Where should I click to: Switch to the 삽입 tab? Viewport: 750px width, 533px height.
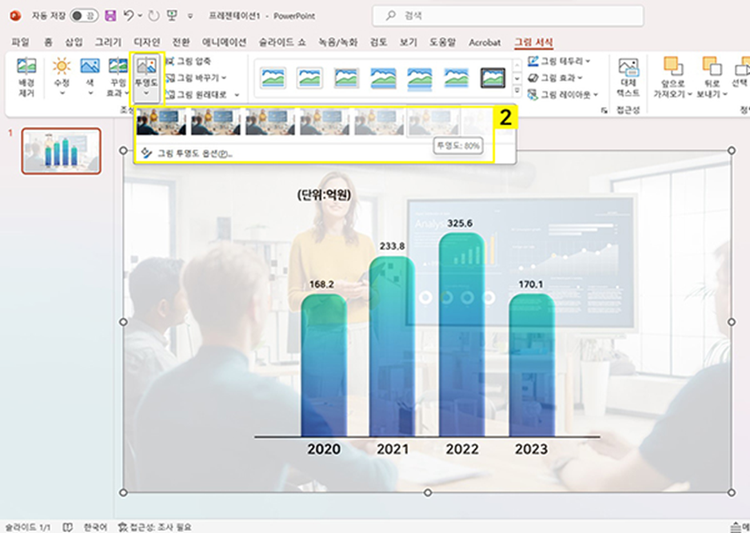[x=74, y=42]
